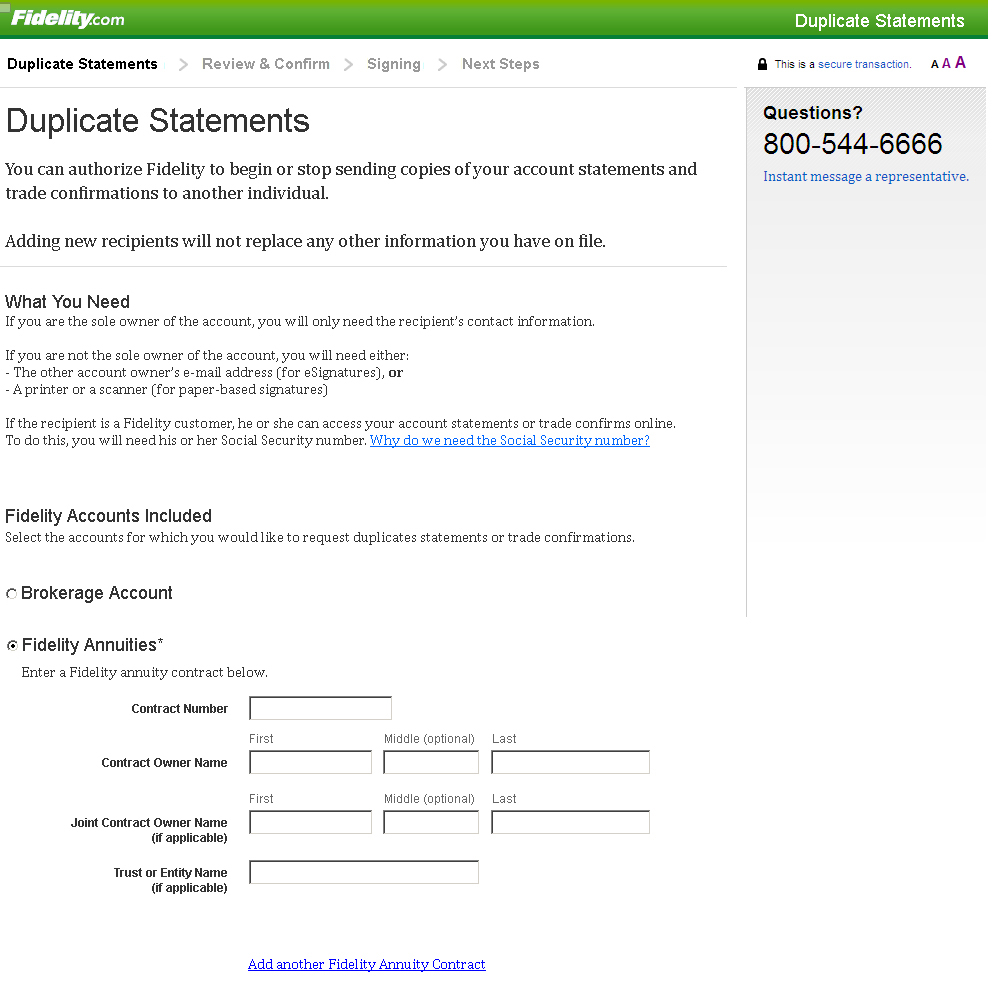Click Duplicate Statements in the green header
The width and height of the screenshot is (992, 1000).
[879, 21]
